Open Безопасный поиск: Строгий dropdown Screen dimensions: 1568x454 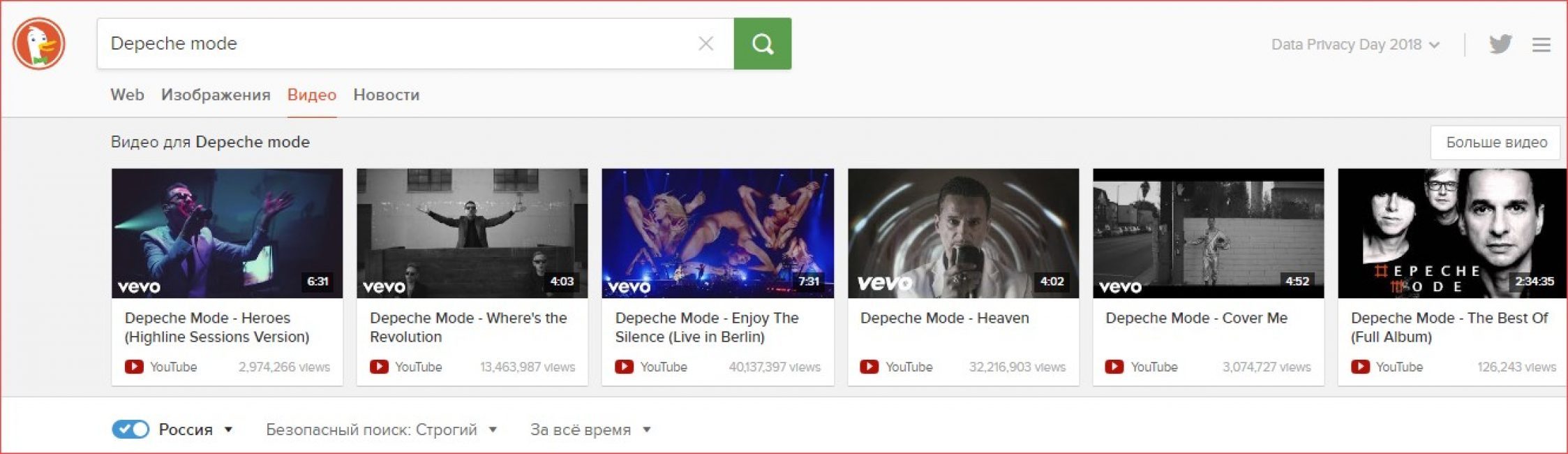pos(381,430)
